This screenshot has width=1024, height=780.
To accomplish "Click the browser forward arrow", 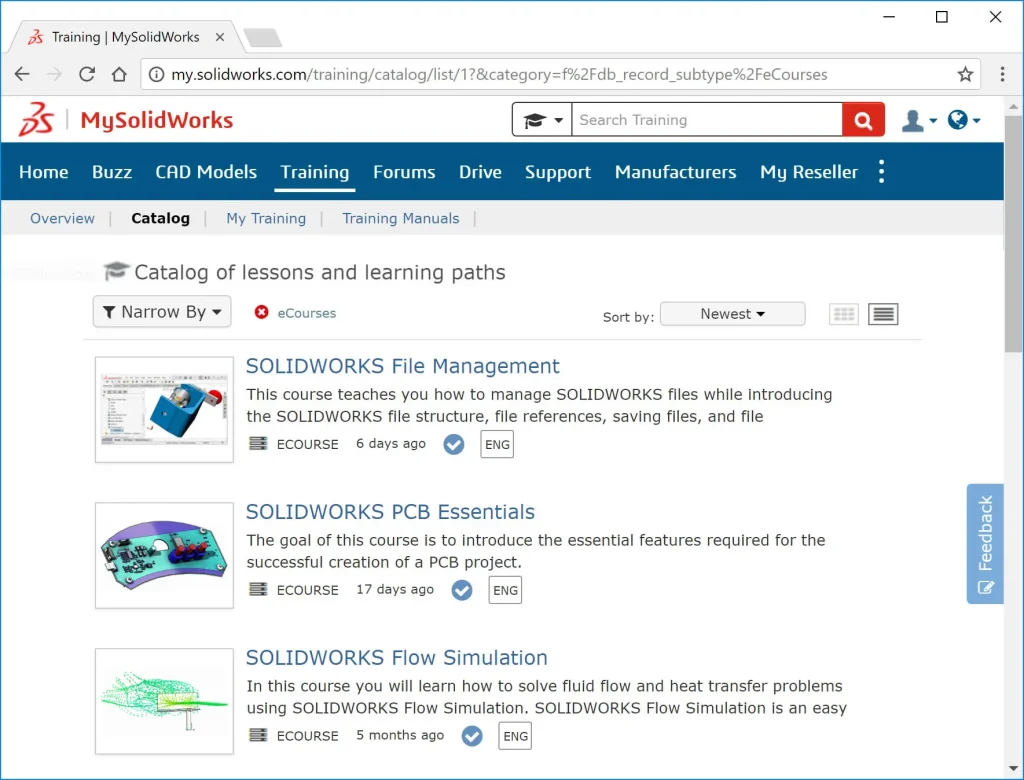I will click(x=54, y=74).
